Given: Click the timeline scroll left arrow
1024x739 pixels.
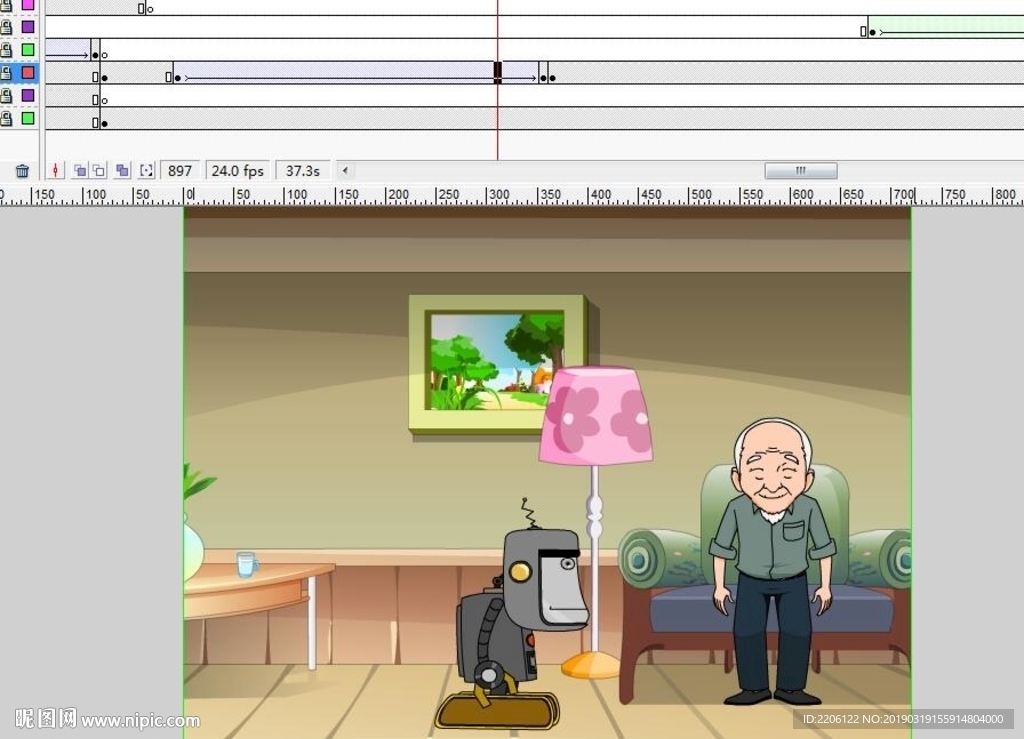Looking at the screenshot, I should pos(346,171).
